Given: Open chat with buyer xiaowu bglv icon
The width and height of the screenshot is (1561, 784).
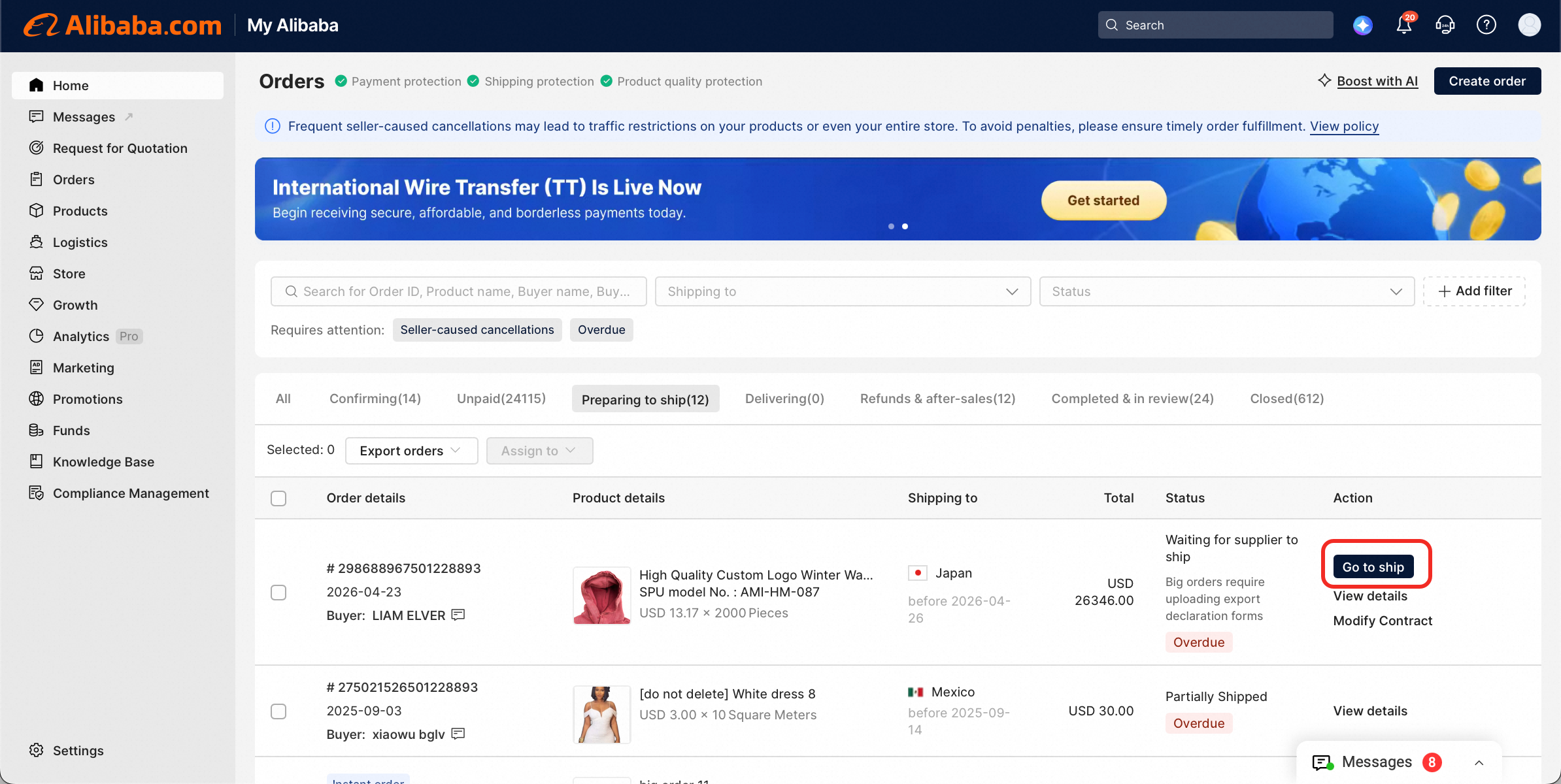Looking at the screenshot, I should [458, 734].
